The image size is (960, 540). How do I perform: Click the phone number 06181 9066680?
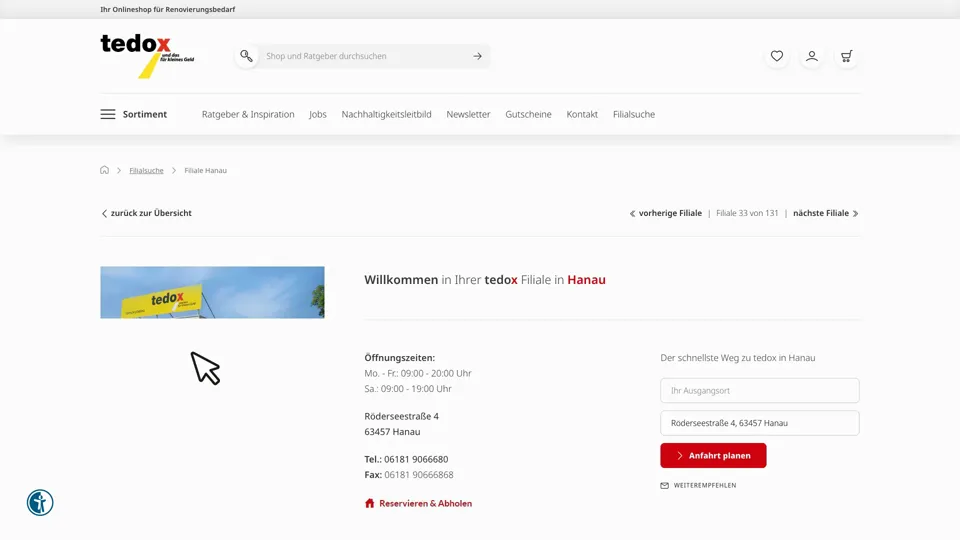point(416,459)
